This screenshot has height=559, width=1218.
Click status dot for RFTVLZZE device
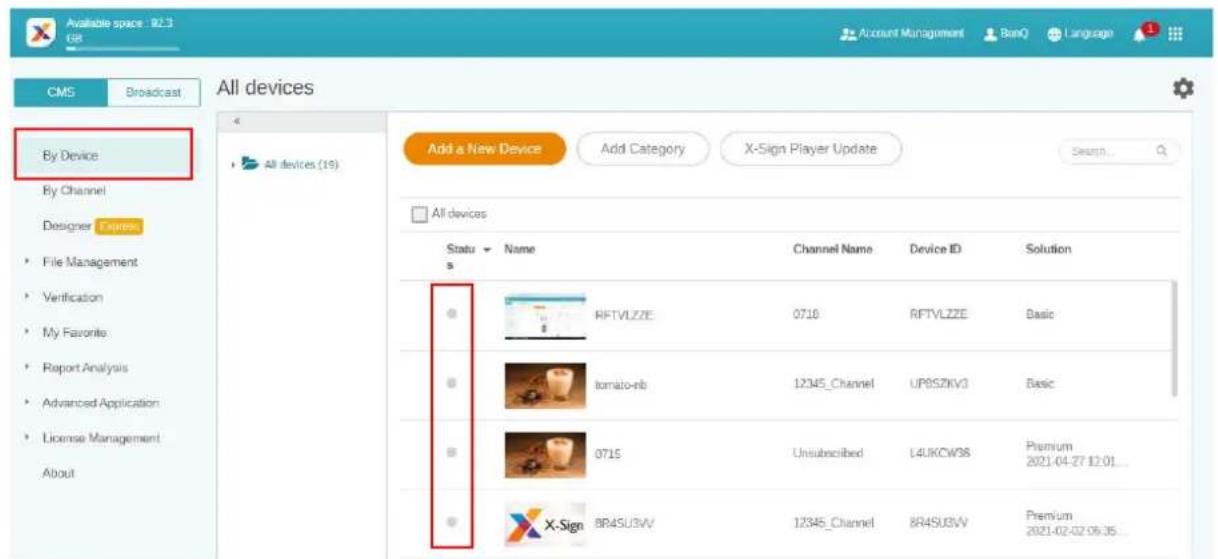coord(452,314)
